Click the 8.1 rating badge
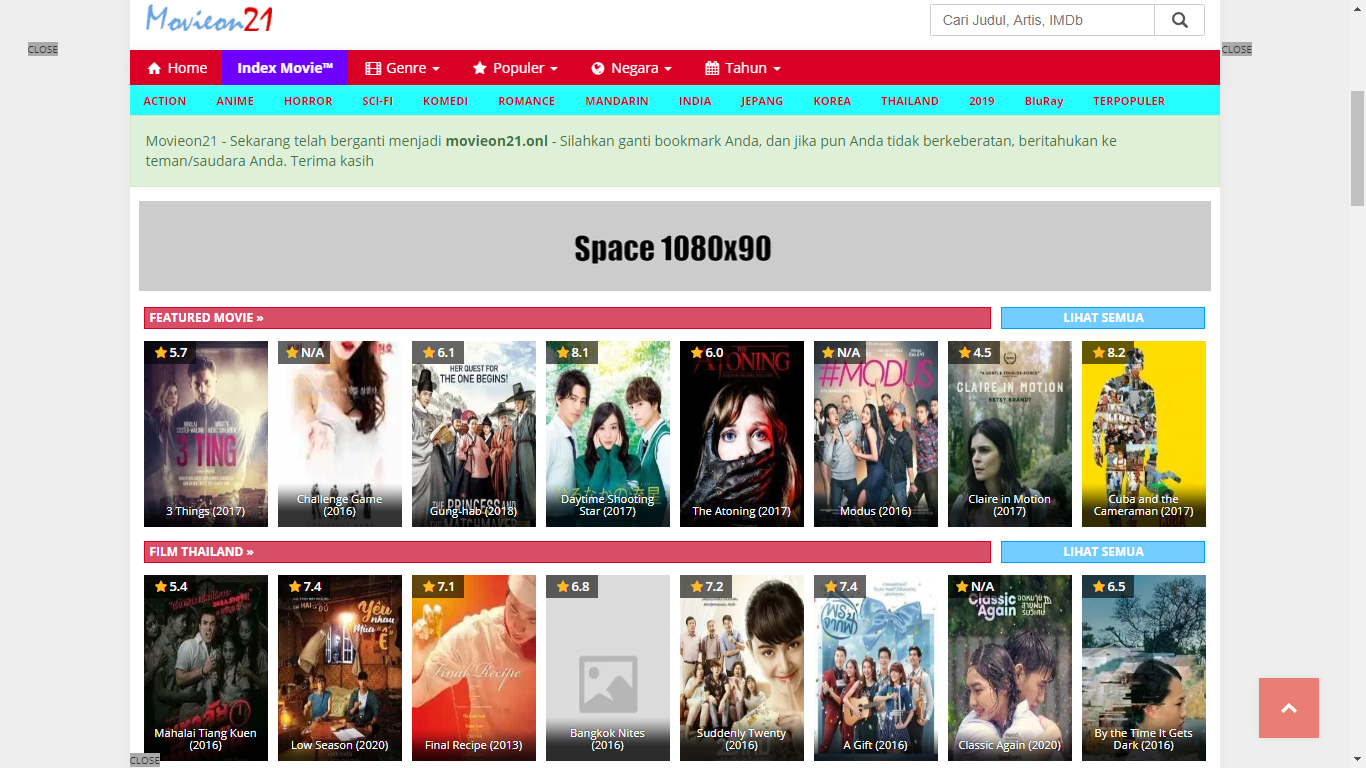Screen dimensions: 1366x768 point(572,352)
